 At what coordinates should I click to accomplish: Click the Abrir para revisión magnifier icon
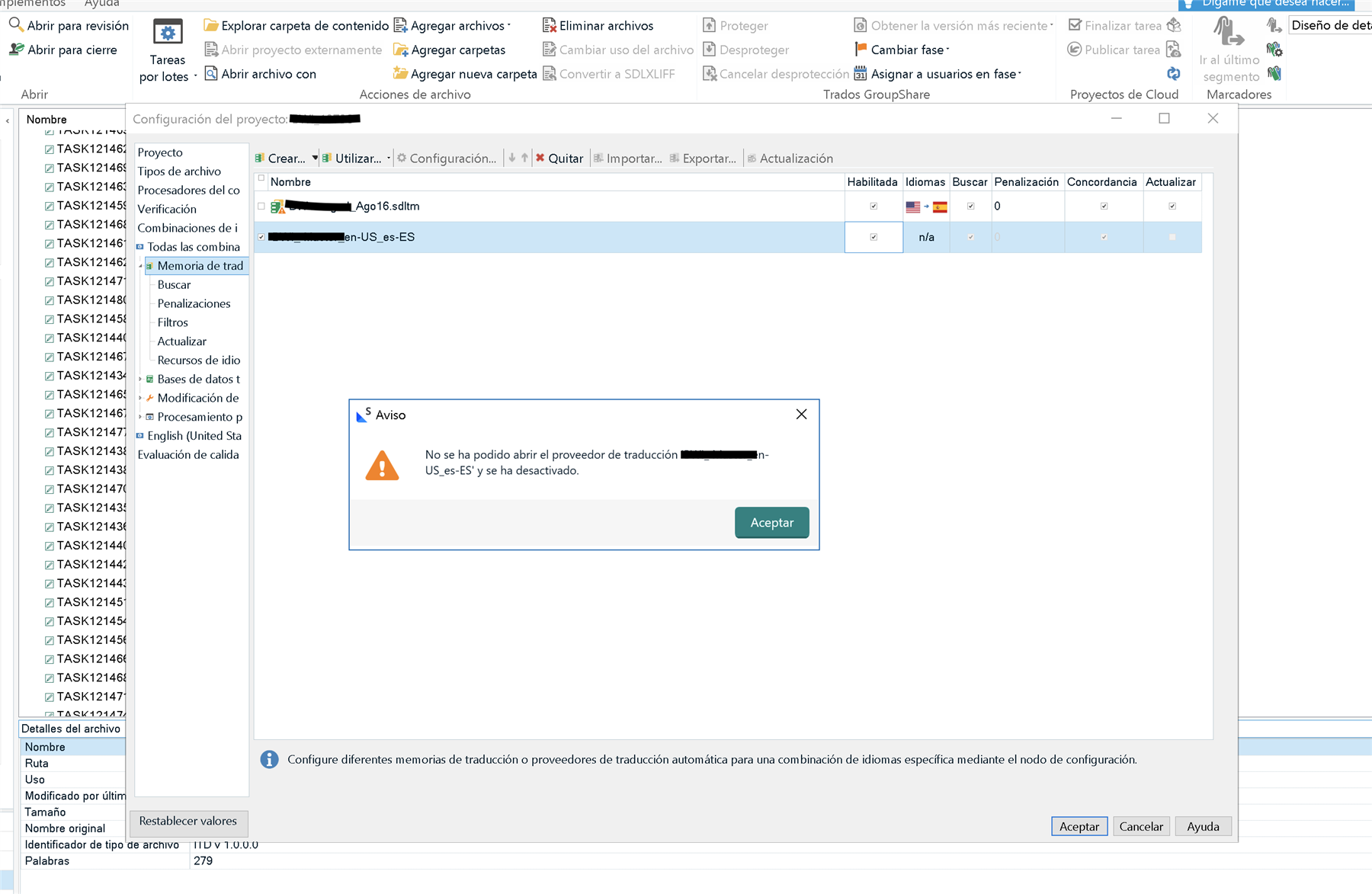click(15, 25)
